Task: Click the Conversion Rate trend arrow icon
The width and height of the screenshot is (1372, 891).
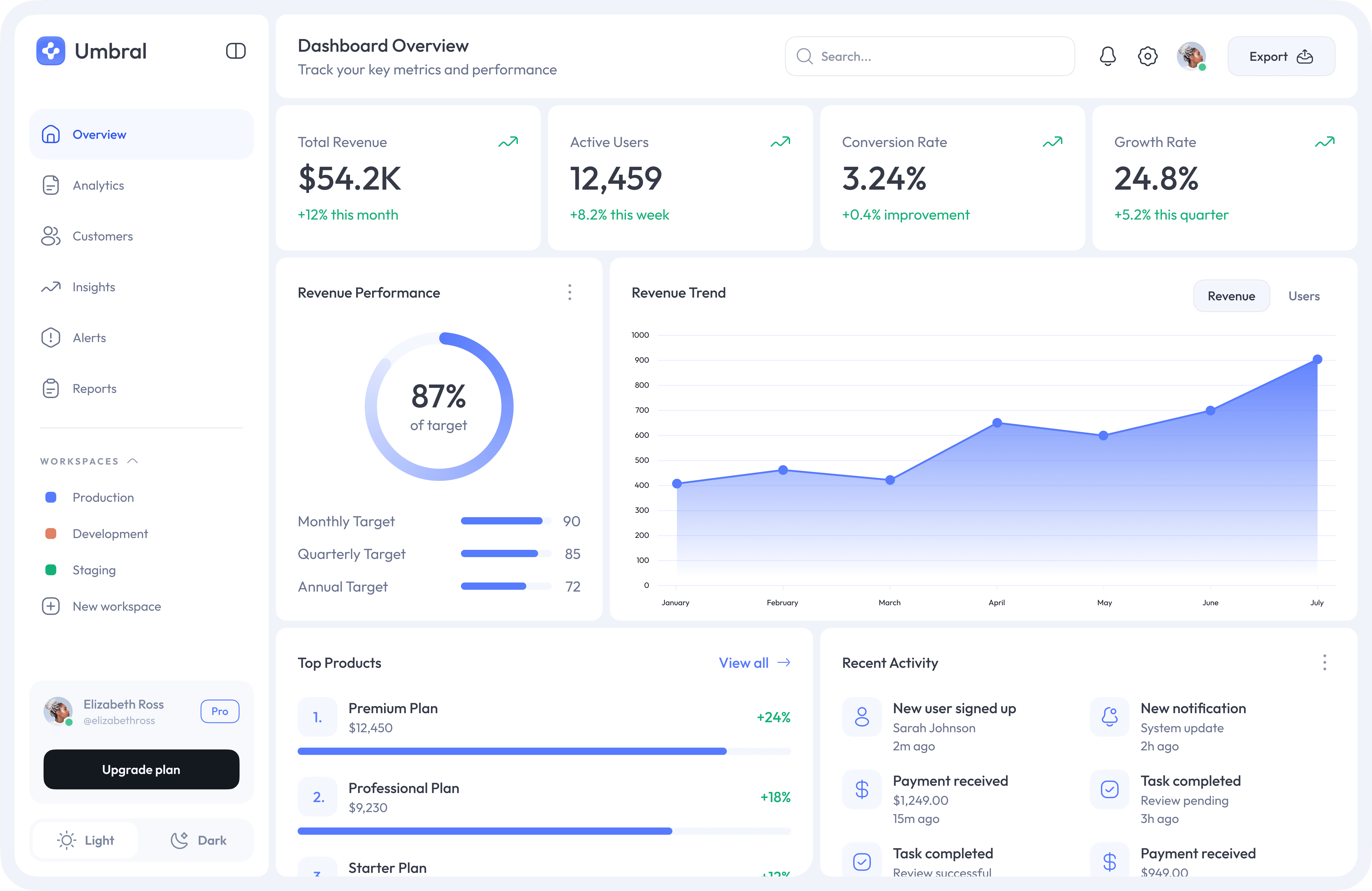Action: (x=1053, y=142)
